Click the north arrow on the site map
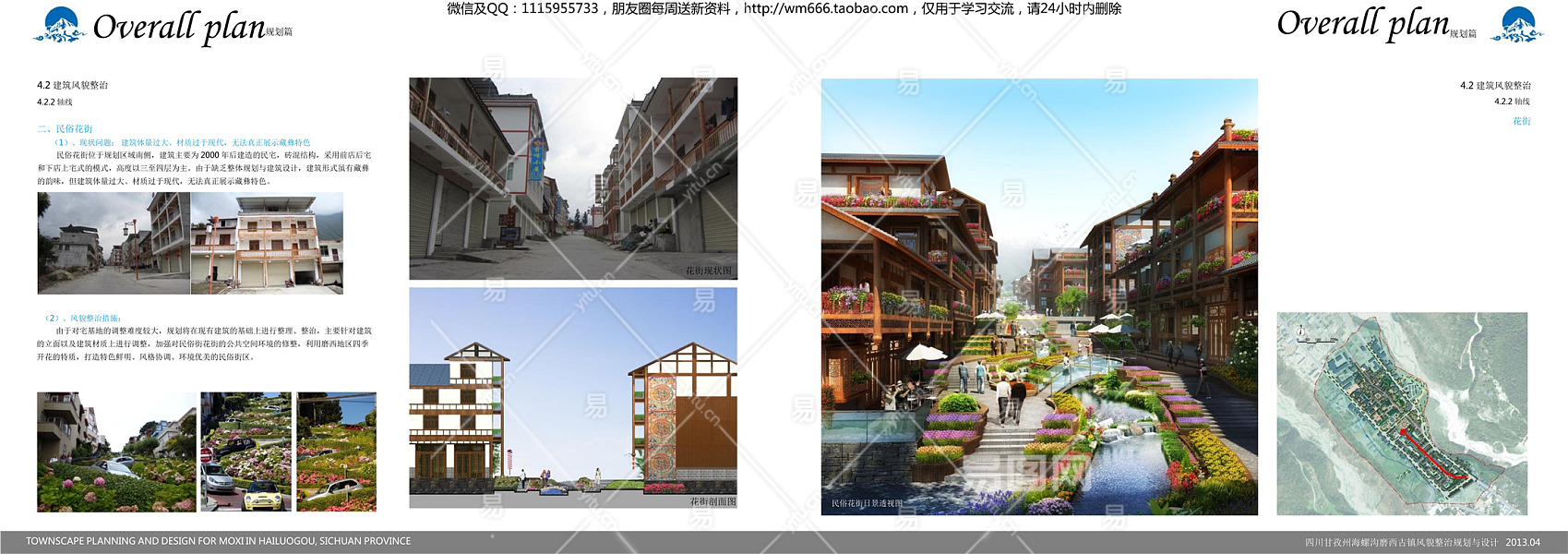This screenshot has width=1568, height=554. (x=1301, y=331)
